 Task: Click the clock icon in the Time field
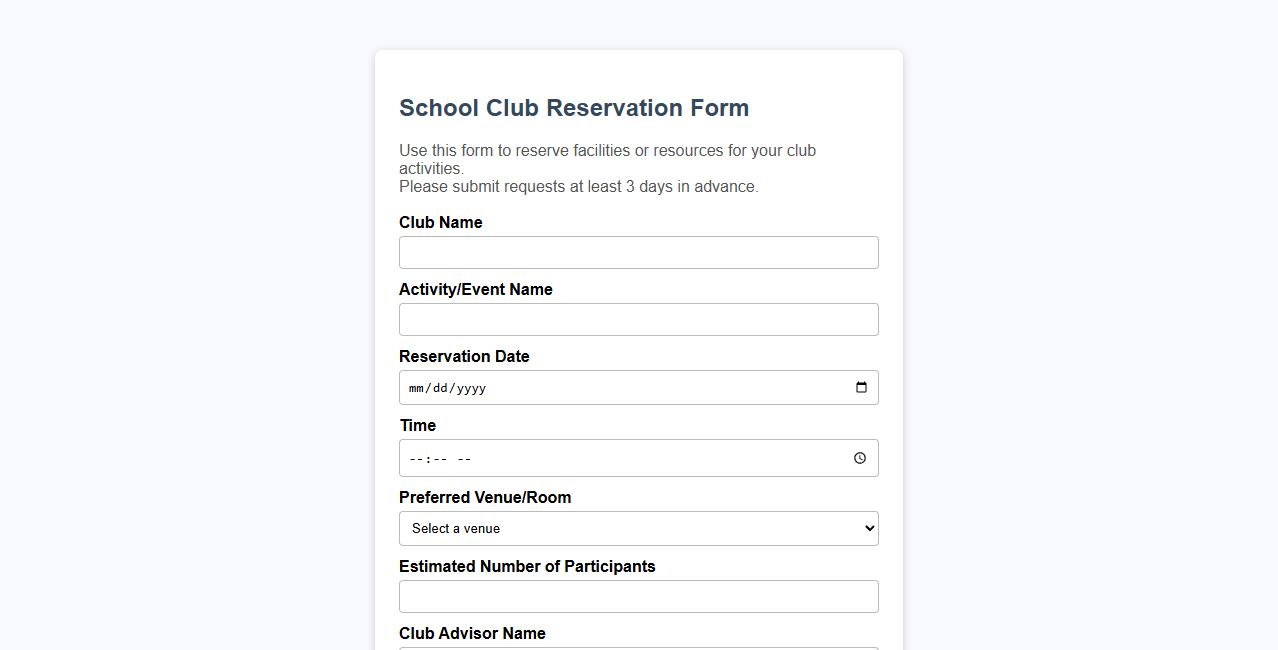pyautogui.click(x=859, y=458)
